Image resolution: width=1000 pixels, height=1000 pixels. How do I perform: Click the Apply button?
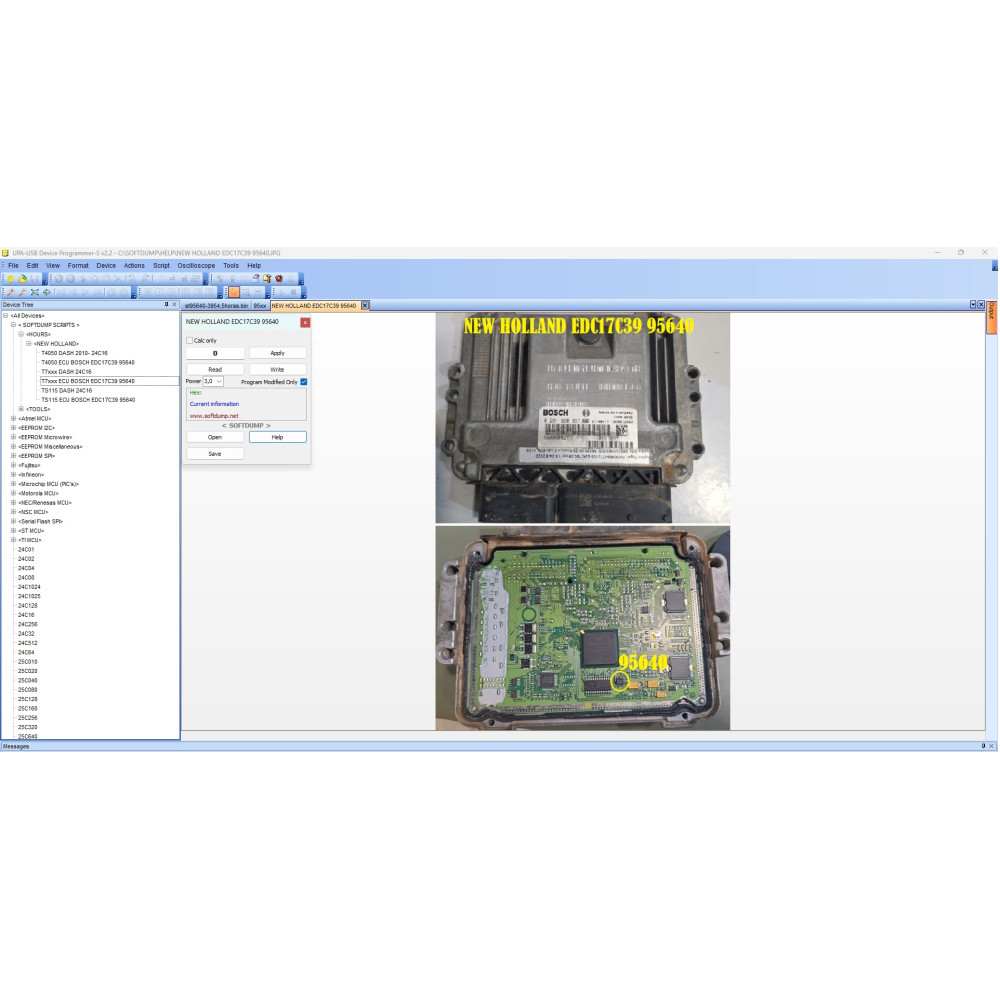click(277, 353)
